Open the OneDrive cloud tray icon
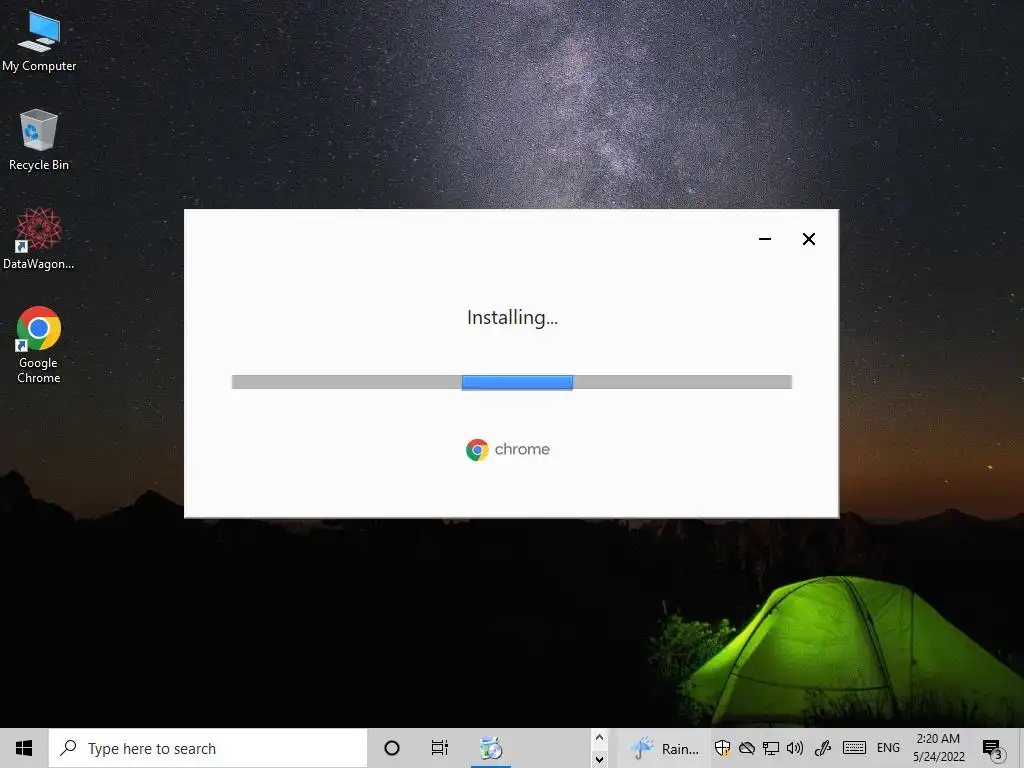 click(x=746, y=748)
